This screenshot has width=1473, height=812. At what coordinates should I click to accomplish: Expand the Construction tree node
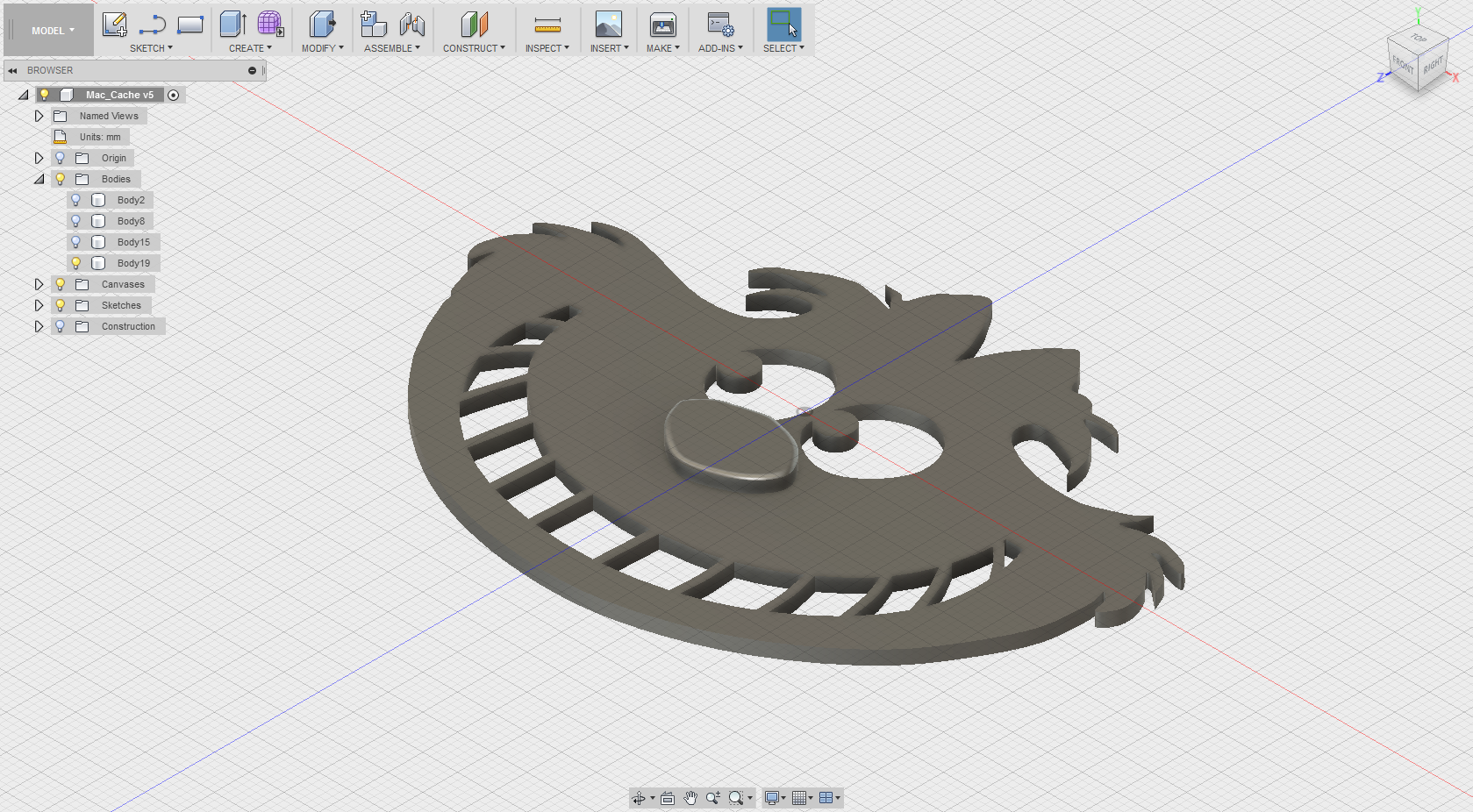point(39,326)
